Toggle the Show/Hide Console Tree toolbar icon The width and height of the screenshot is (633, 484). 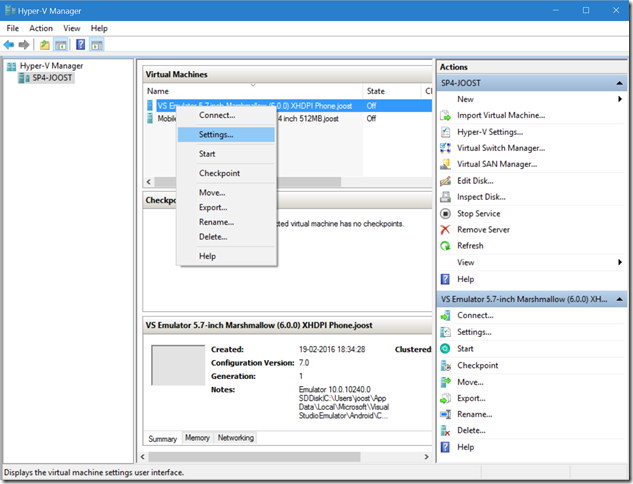(61, 45)
